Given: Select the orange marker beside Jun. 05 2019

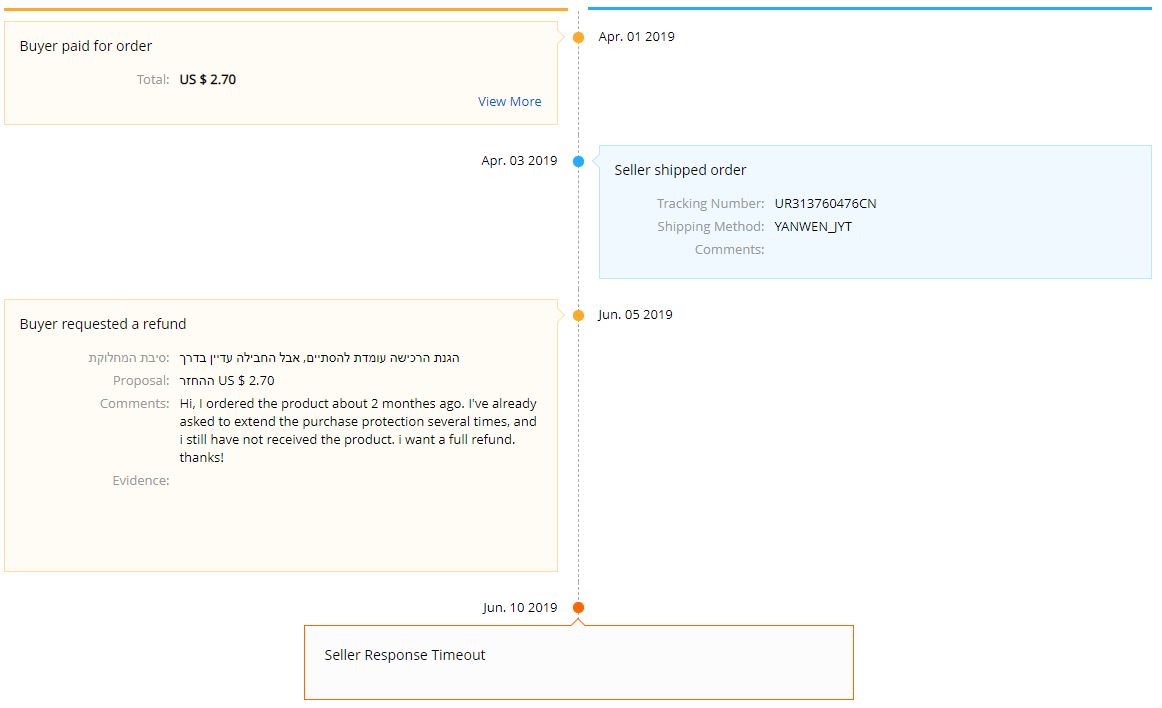Looking at the screenshot, I should (578, 316).
